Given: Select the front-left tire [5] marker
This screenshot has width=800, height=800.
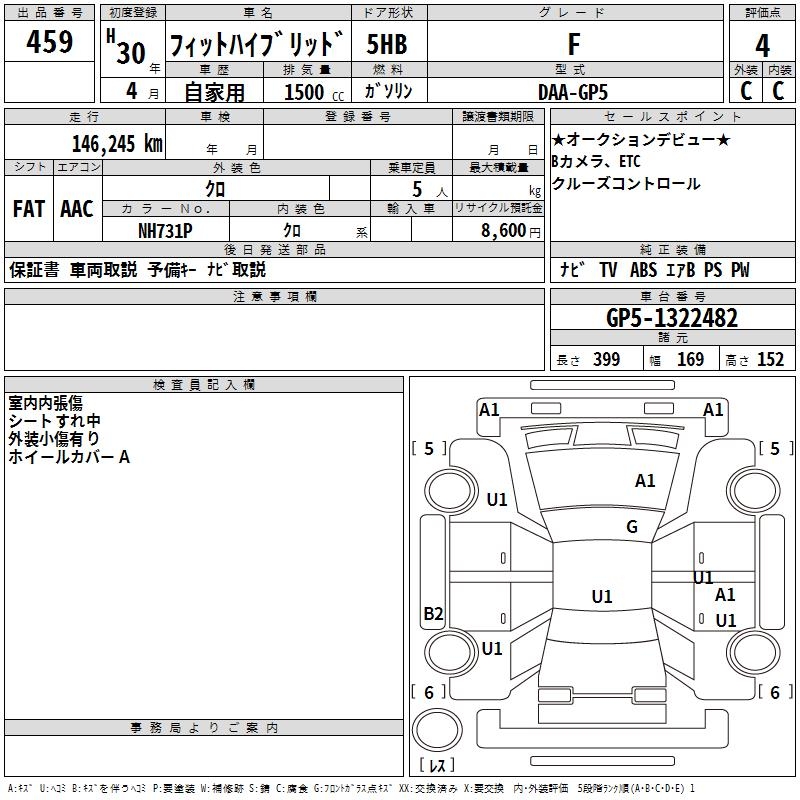Looking at the screenshot, I should click(429, 449).
